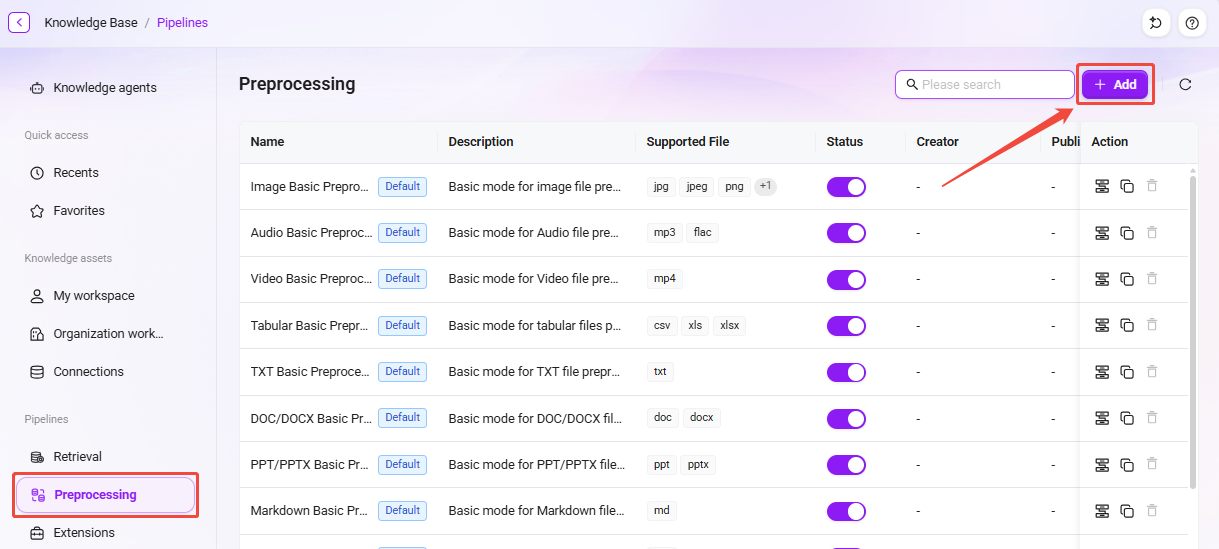Open configure icon for PPT/PPTX Basic row
Screen dimensions: 1219x549
pyautogui.click(x=1102, y=465)
